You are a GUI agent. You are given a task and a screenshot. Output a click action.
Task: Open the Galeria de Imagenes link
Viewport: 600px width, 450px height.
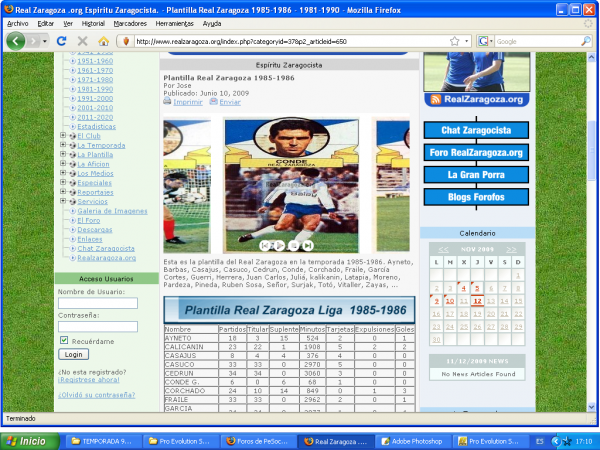point(112,211)
